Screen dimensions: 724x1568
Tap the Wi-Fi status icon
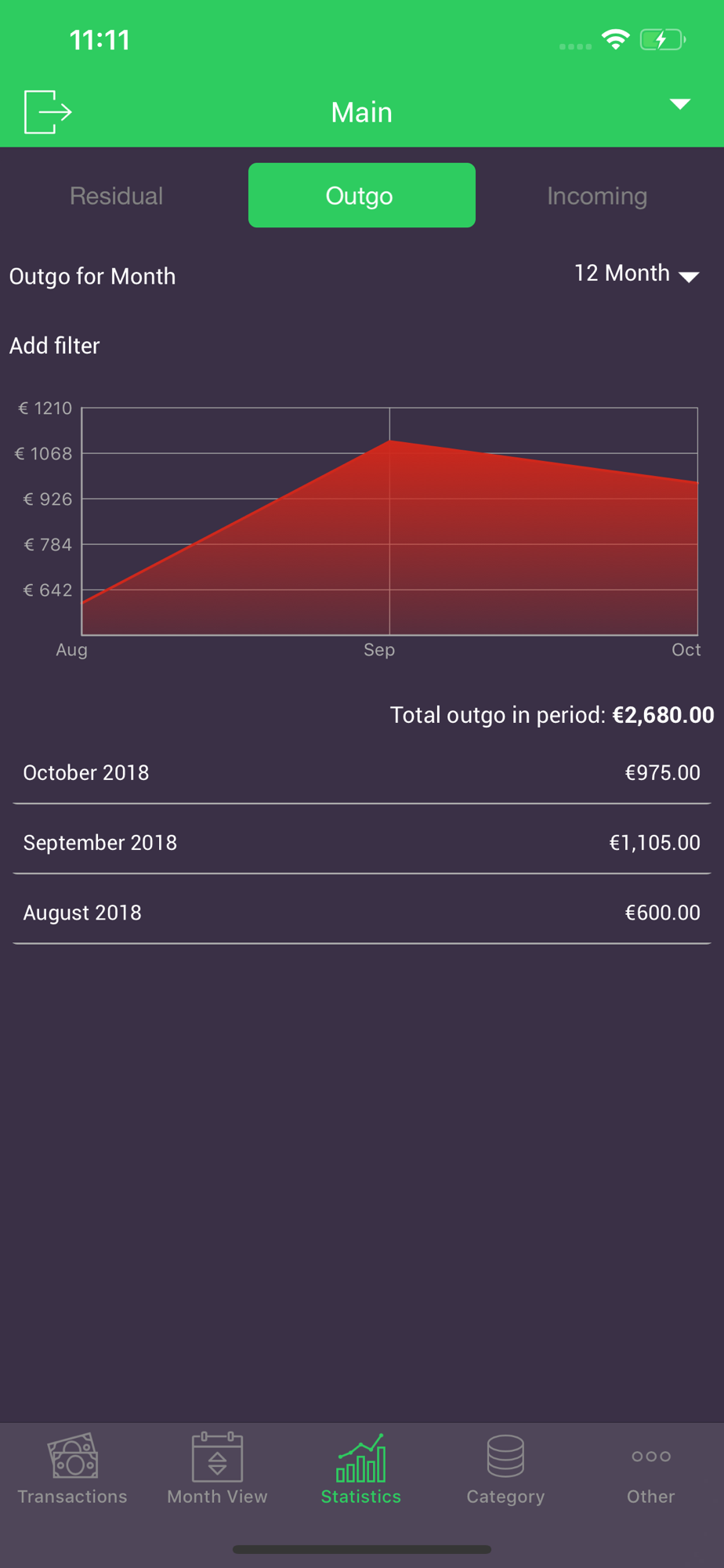616,40
